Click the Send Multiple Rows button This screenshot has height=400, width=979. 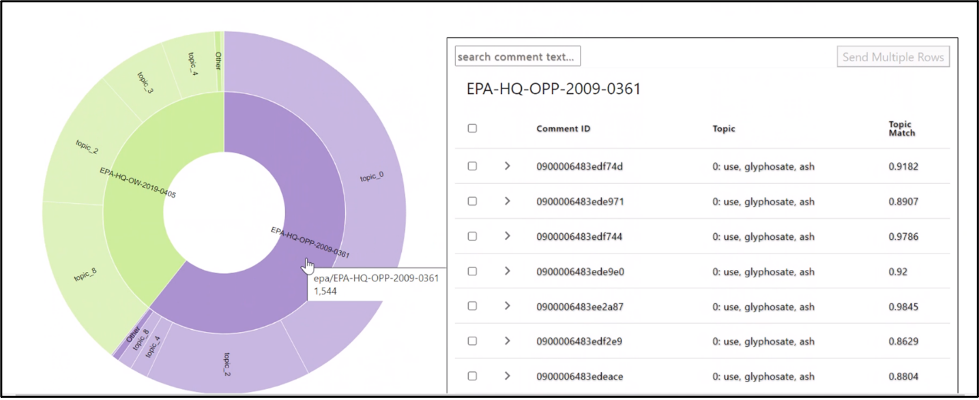(x=893, y=57)
